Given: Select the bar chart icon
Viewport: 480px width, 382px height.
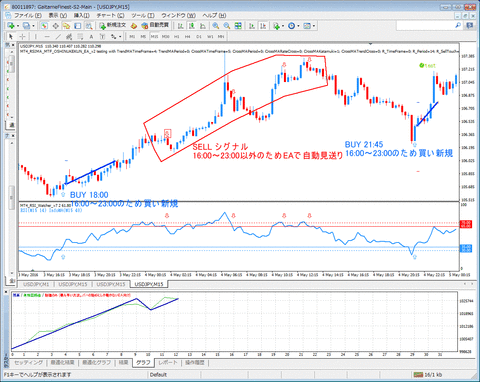Looking at the screenshot, I should pos(181,26).
